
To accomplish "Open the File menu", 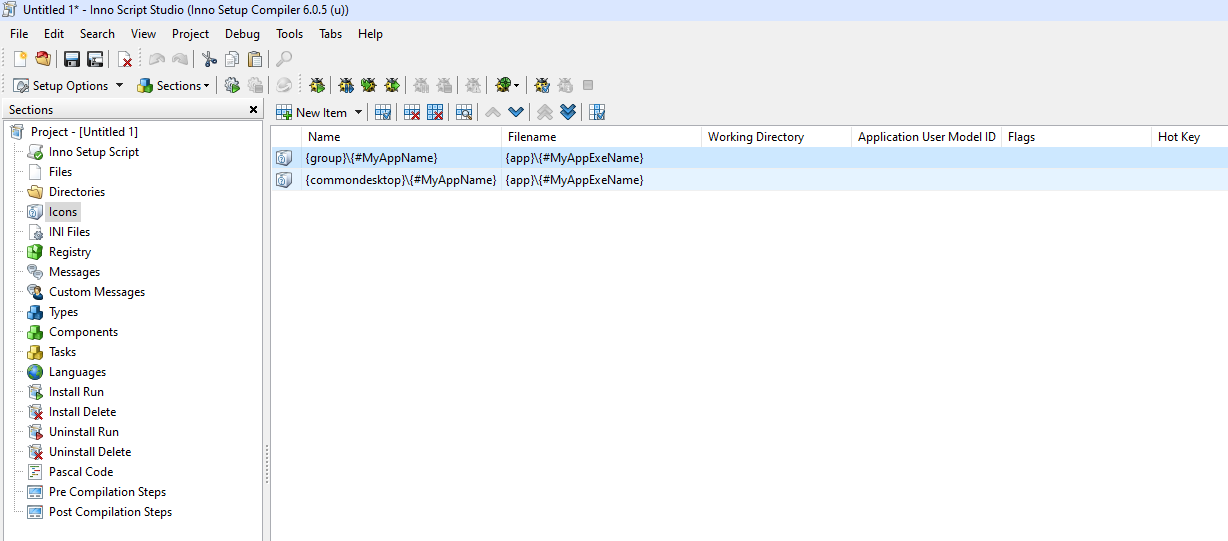I will point(19,33).
